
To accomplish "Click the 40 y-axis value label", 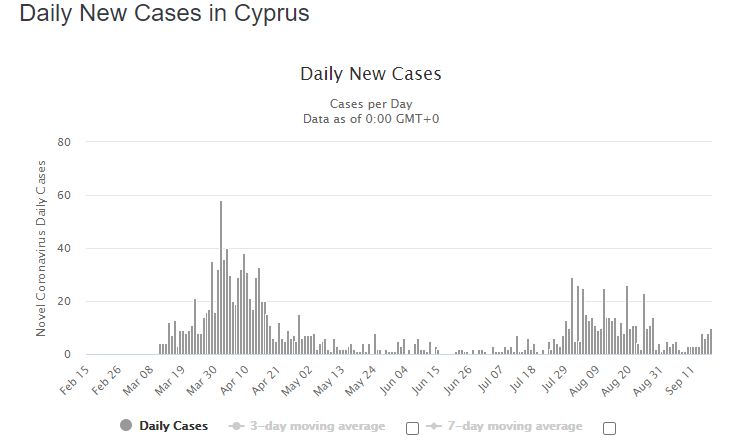I will point(65,248).
